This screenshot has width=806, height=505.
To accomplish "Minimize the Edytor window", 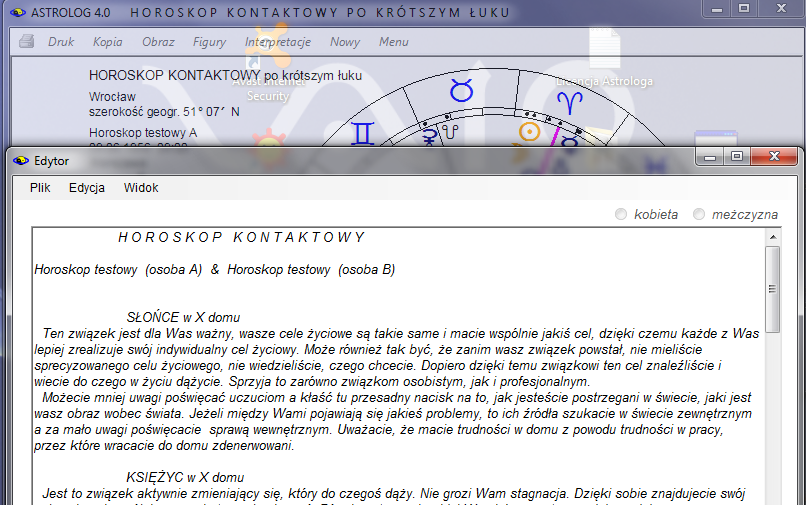I will (710, 157).
